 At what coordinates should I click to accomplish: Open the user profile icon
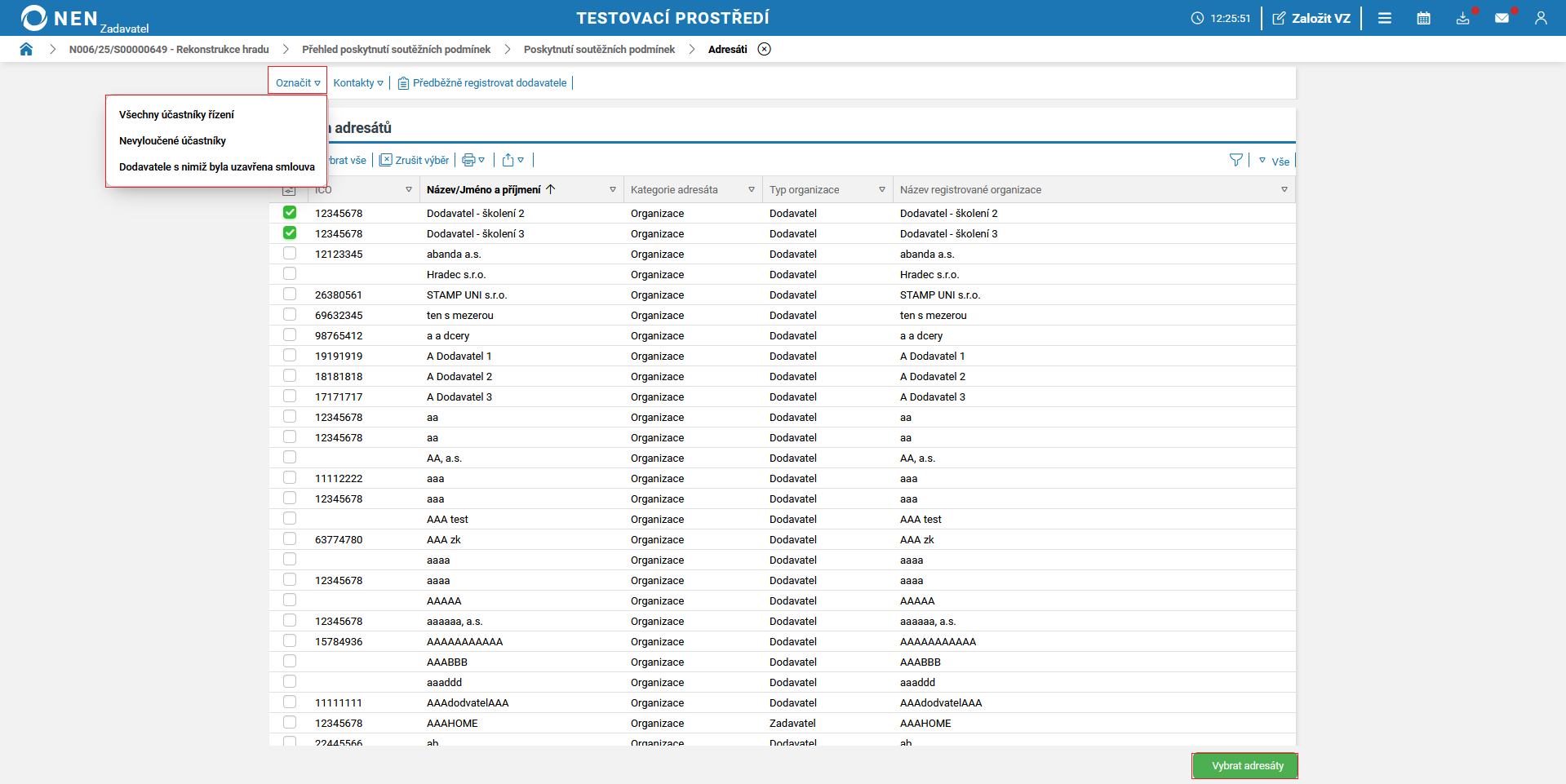(x=1541, y=18)
